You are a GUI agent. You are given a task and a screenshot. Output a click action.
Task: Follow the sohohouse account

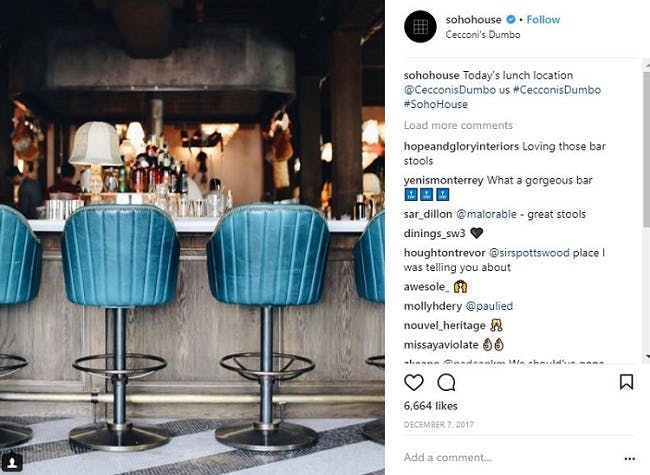(x=543, y=19)
